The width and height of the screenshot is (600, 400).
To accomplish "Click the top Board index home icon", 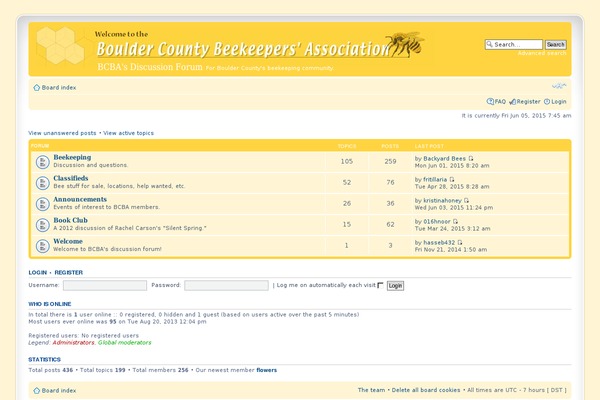I will click(37, 88).
